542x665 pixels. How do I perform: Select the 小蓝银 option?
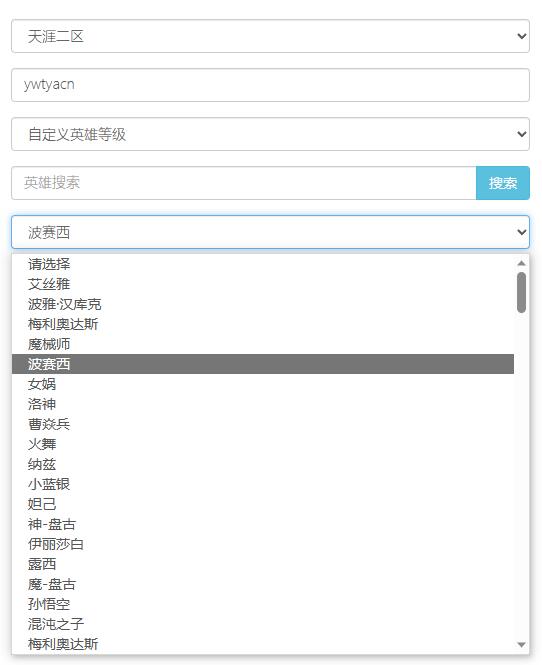point(263,484)
